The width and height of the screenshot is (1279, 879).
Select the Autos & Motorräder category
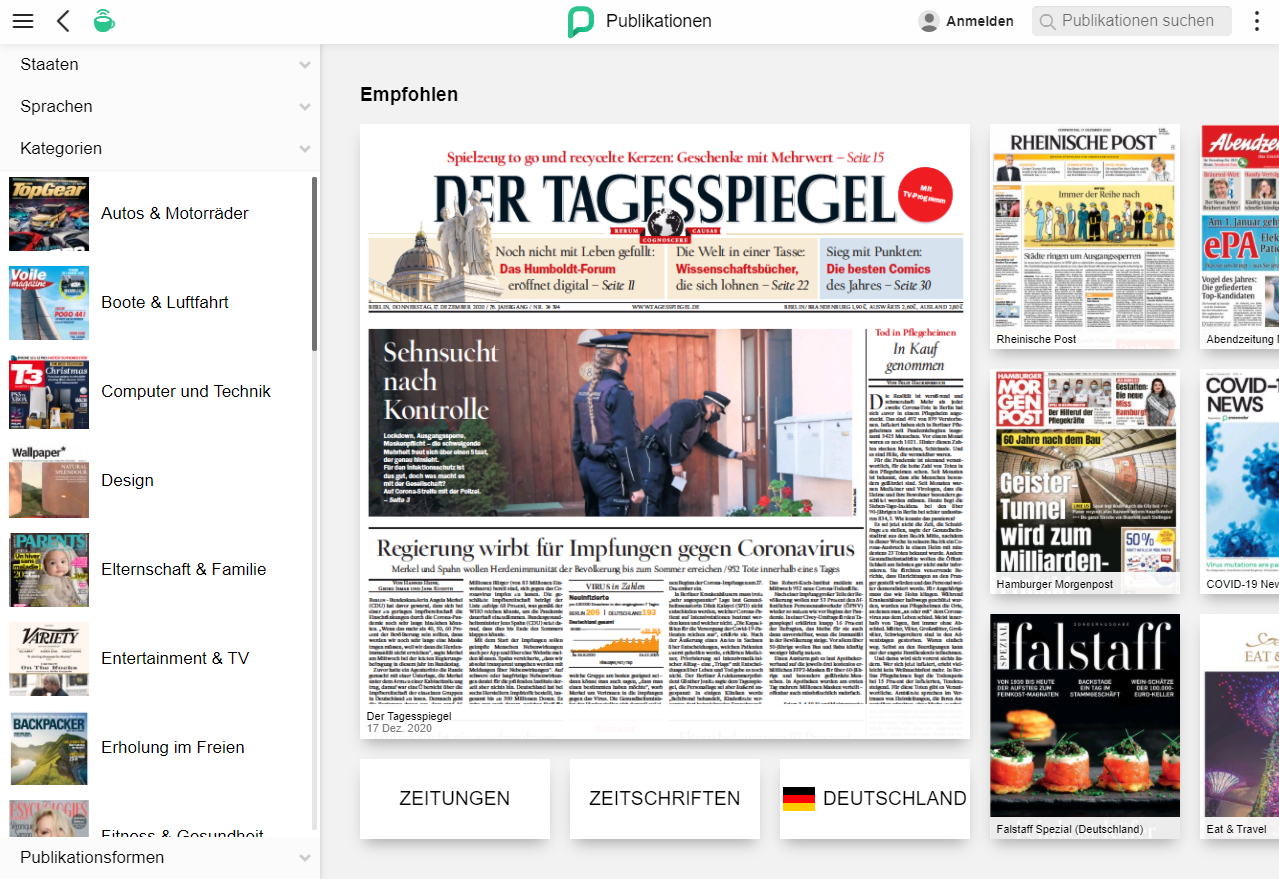click(174, 213)
